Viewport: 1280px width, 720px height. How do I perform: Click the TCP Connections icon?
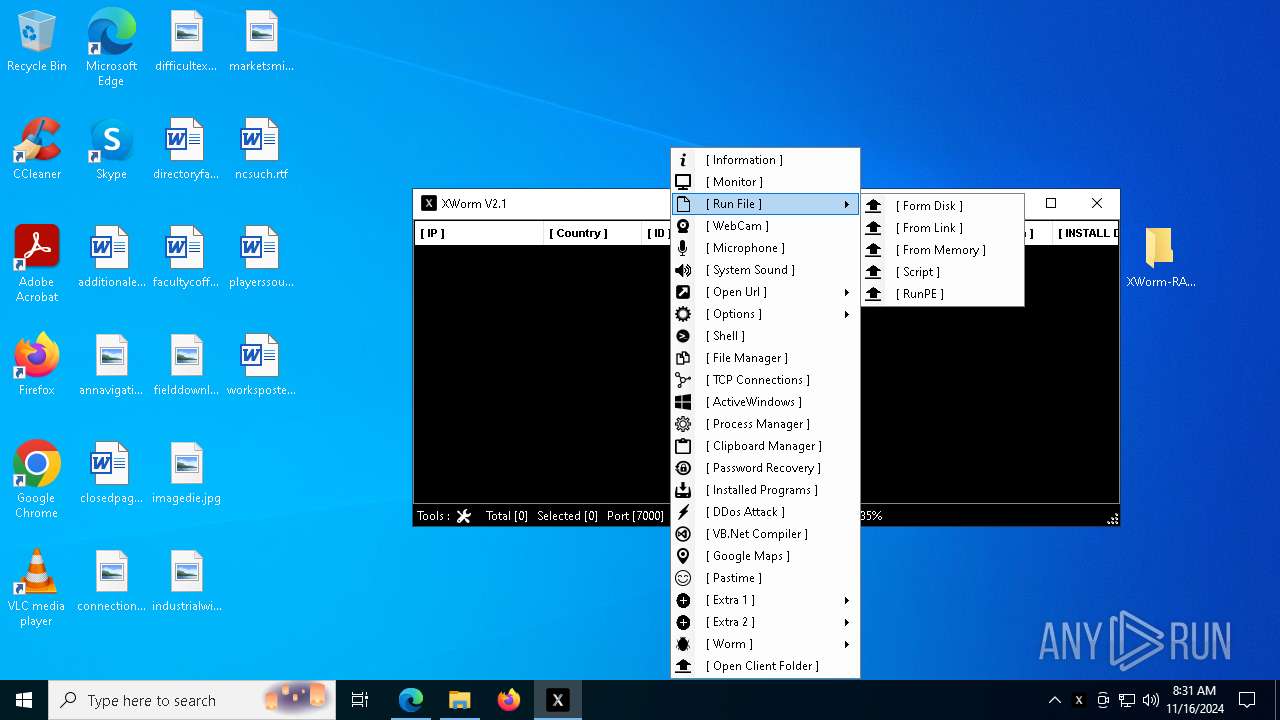click(x=683, y=380)
